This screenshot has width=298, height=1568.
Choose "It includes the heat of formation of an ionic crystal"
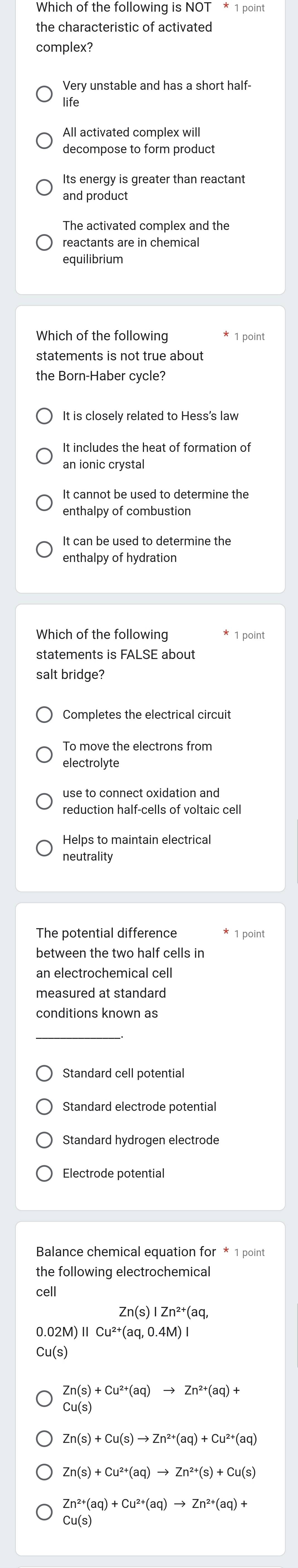pos(44,456)
